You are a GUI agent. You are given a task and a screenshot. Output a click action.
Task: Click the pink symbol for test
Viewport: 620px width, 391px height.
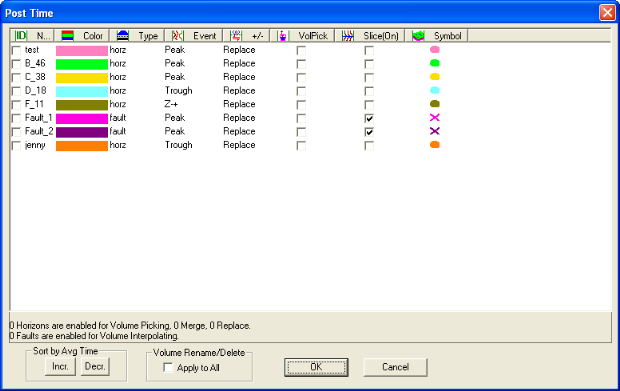[x=435, y=50]
